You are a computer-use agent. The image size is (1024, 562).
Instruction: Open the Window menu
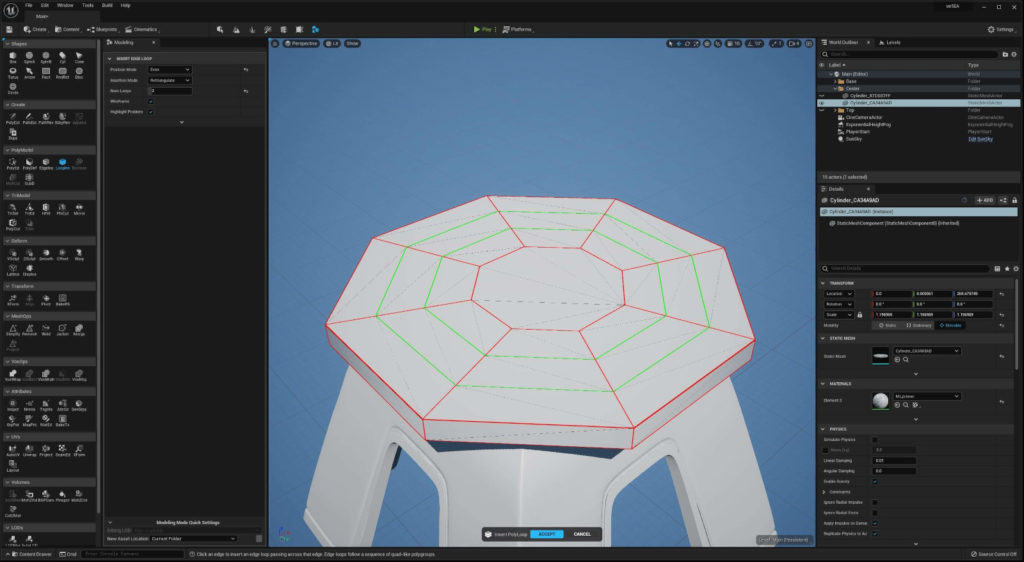click(x=65, y=5)
